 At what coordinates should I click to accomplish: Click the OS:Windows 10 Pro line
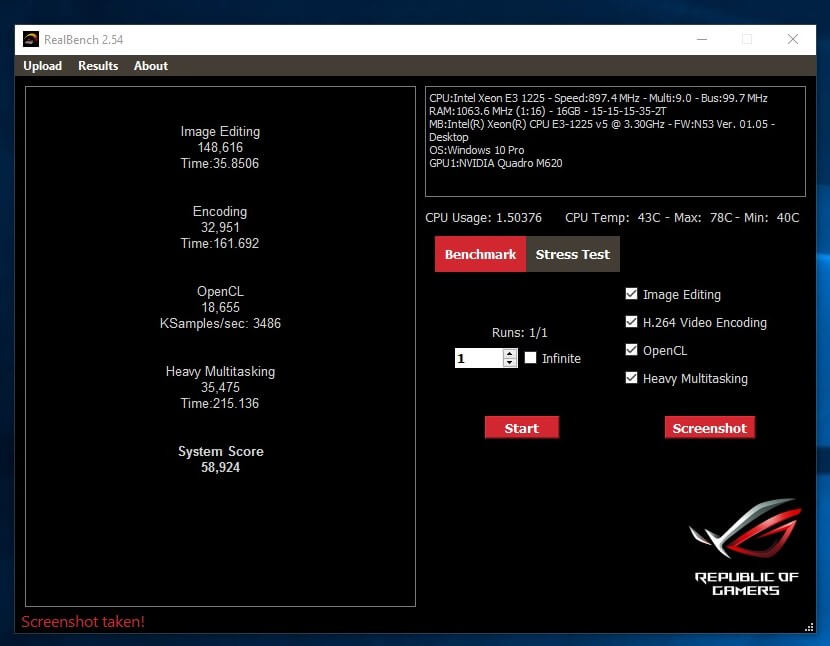pos(476,150)
